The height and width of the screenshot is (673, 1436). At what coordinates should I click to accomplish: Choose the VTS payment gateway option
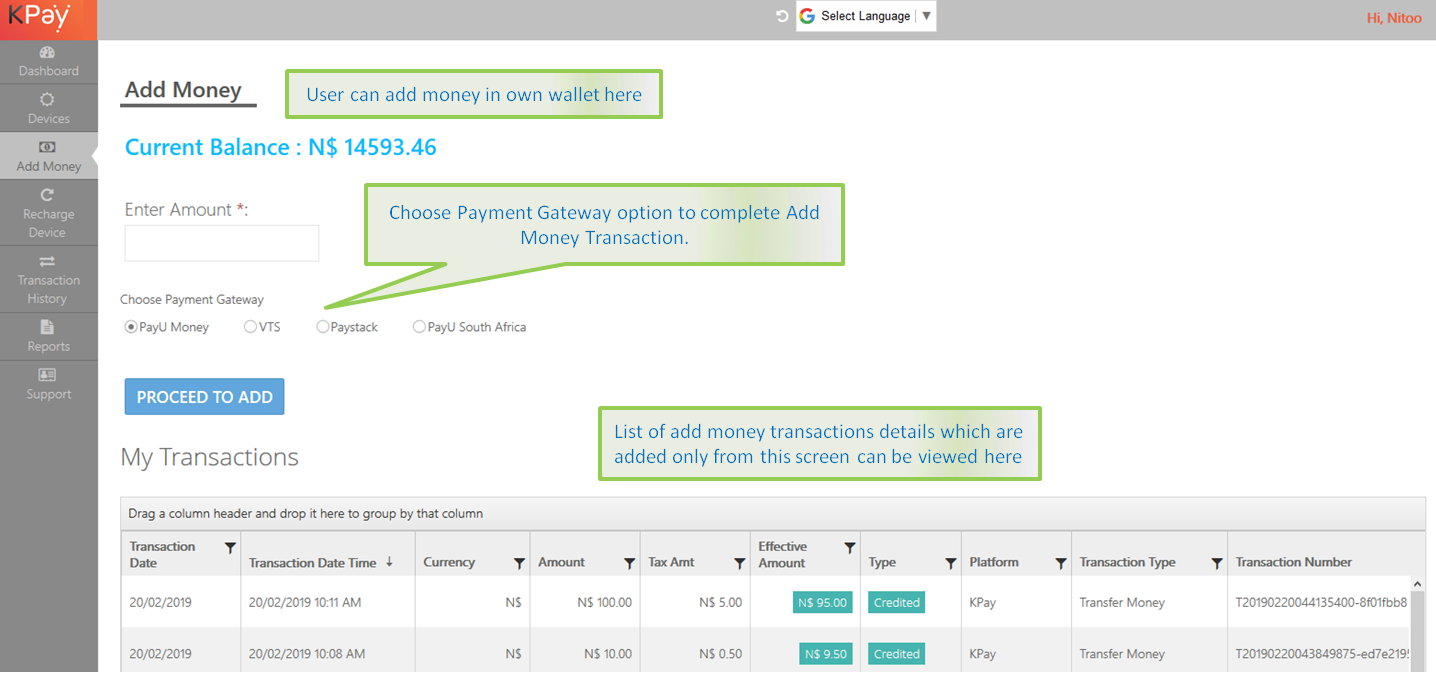click(x=250, y=327)
